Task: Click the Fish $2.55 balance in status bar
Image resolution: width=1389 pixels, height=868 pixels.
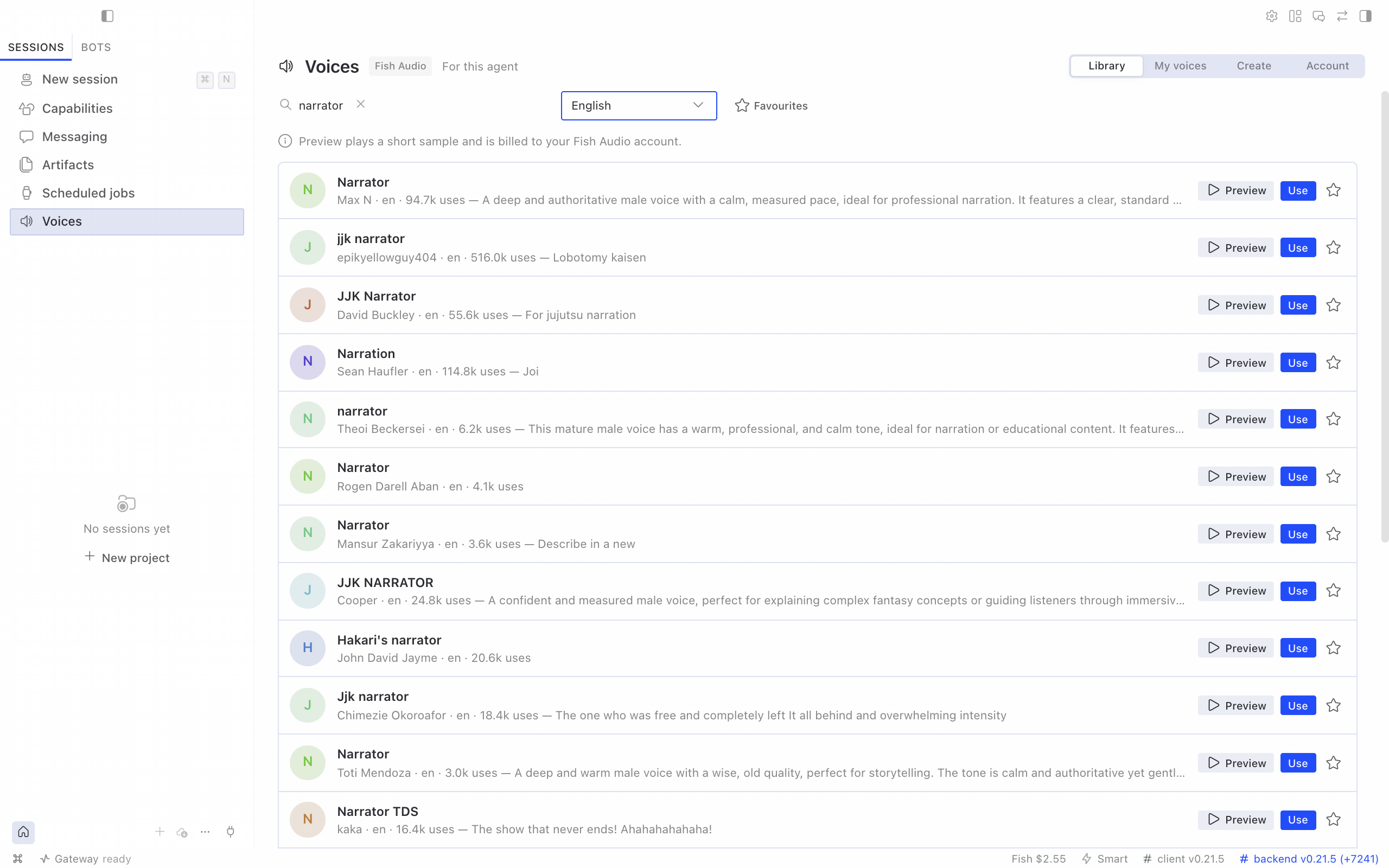Action: [1038, 859]
